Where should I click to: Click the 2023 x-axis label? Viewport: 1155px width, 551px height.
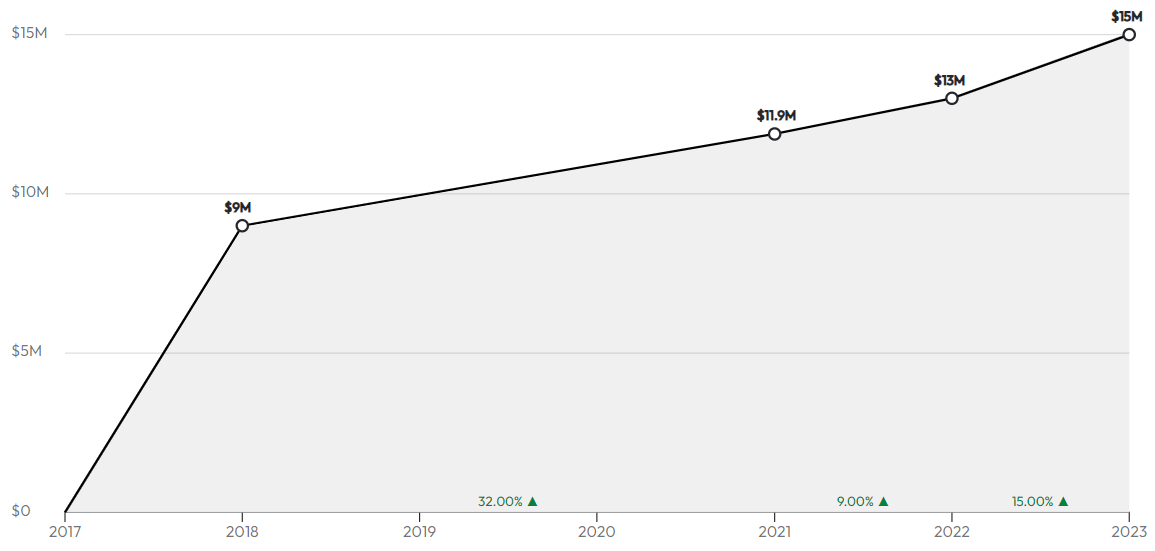(x=1128, y=531)
